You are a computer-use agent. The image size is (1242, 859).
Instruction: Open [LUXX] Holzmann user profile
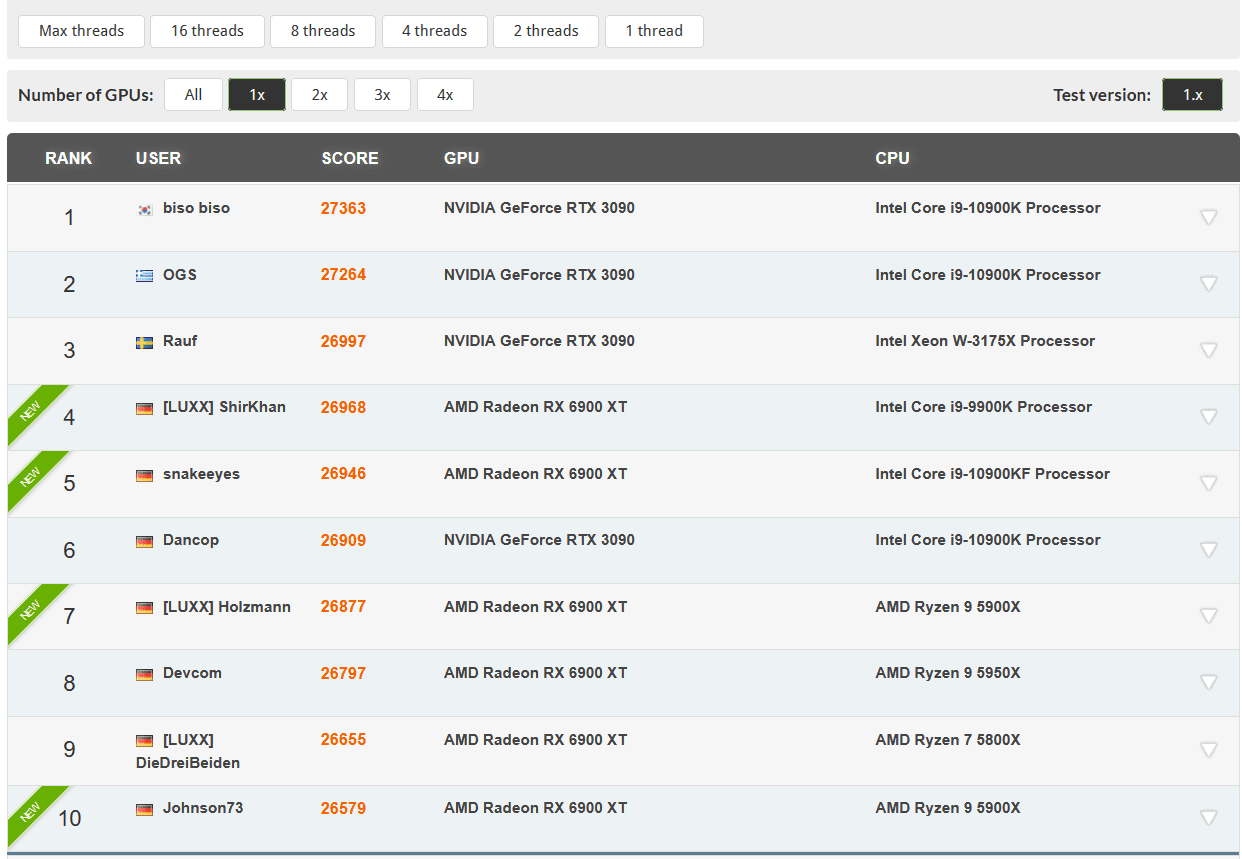[x=227, y=607]
